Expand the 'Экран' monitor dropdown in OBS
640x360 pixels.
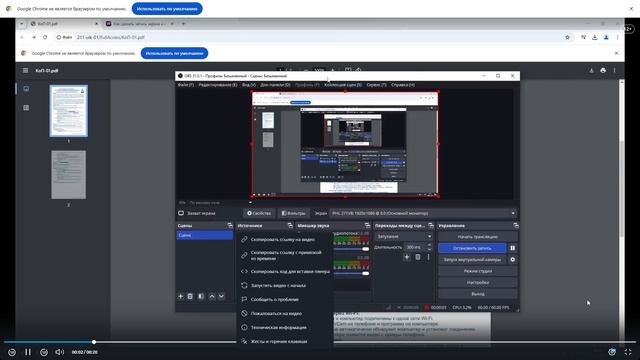(x=423, y=213)
